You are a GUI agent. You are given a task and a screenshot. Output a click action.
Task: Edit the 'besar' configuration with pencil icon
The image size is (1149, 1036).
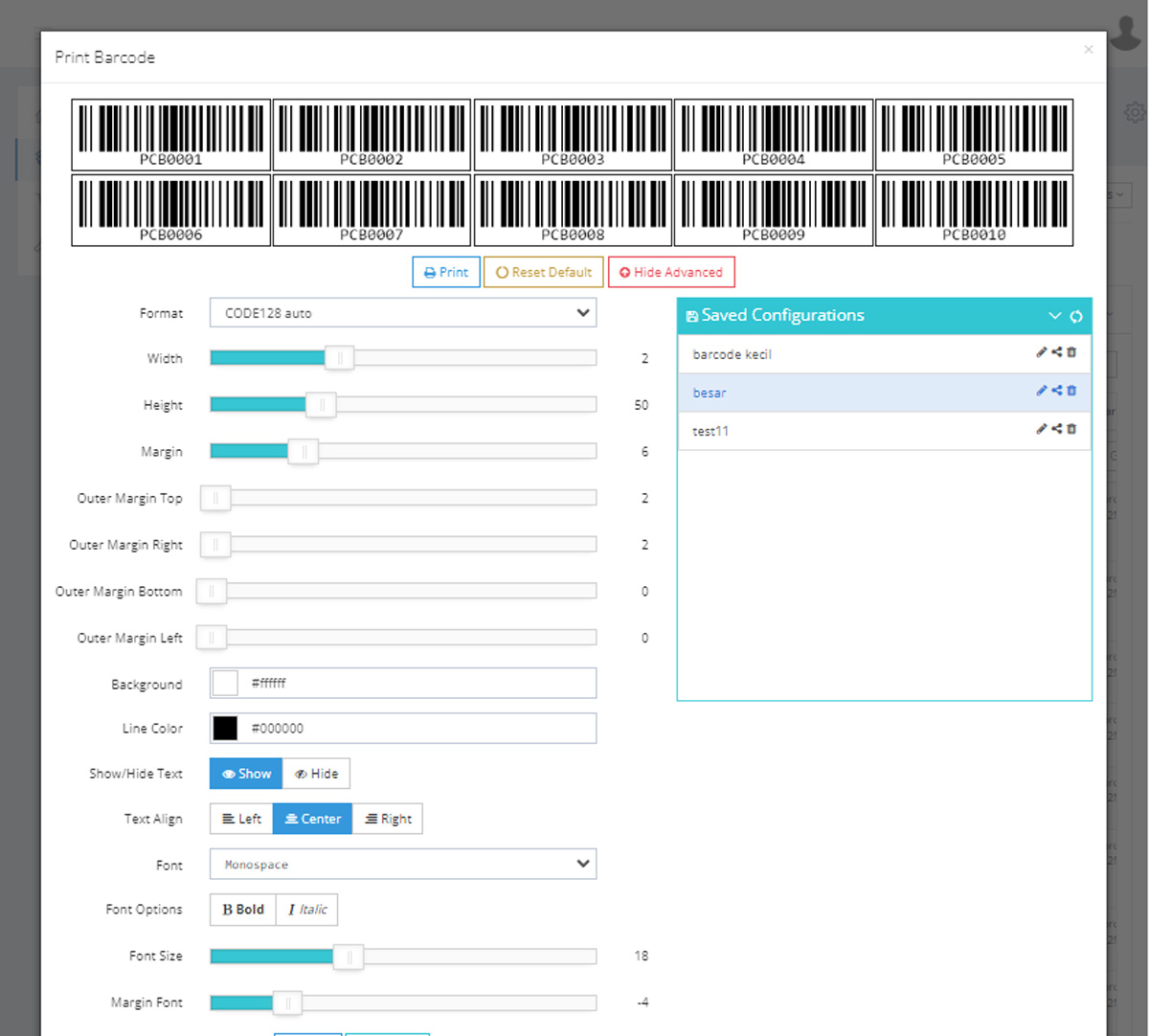[1041, 391]
